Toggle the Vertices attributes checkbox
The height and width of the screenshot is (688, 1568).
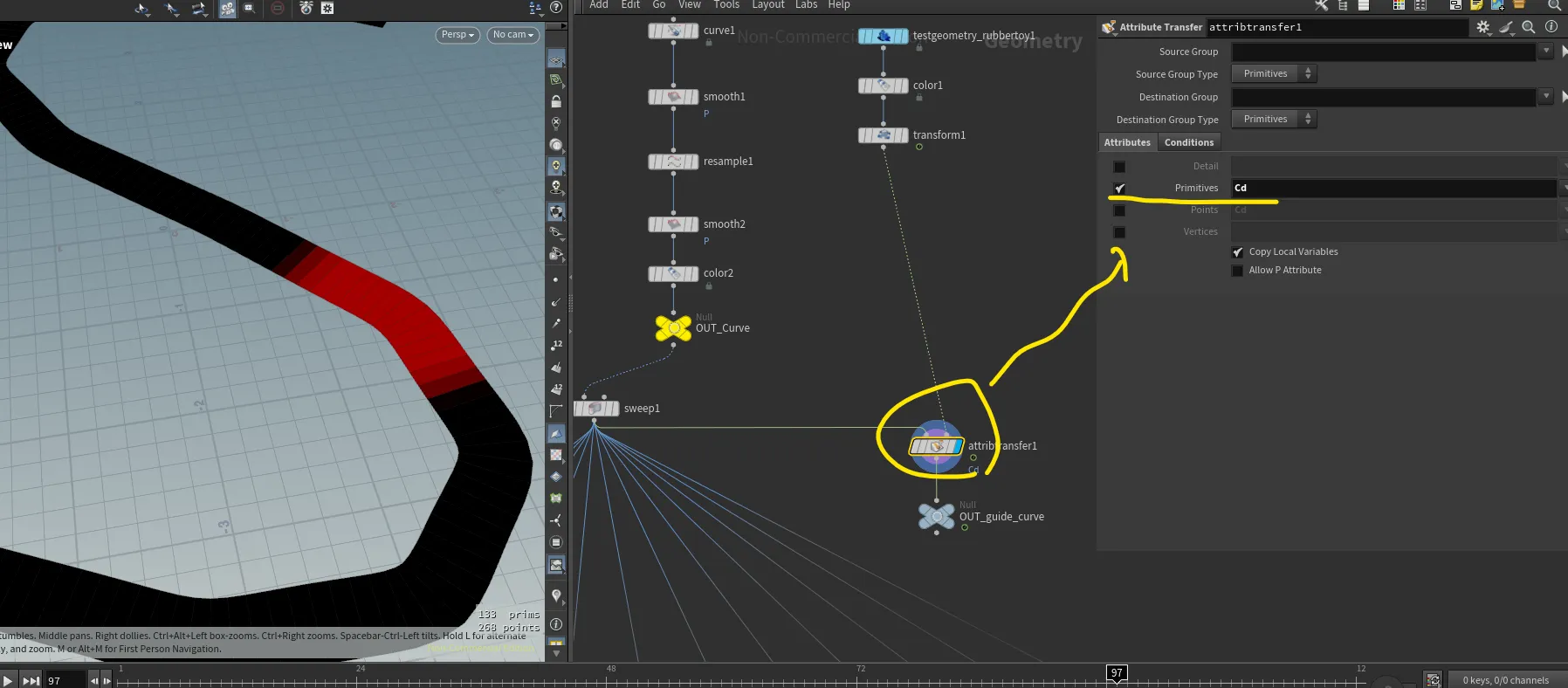tap(1119, 232)
